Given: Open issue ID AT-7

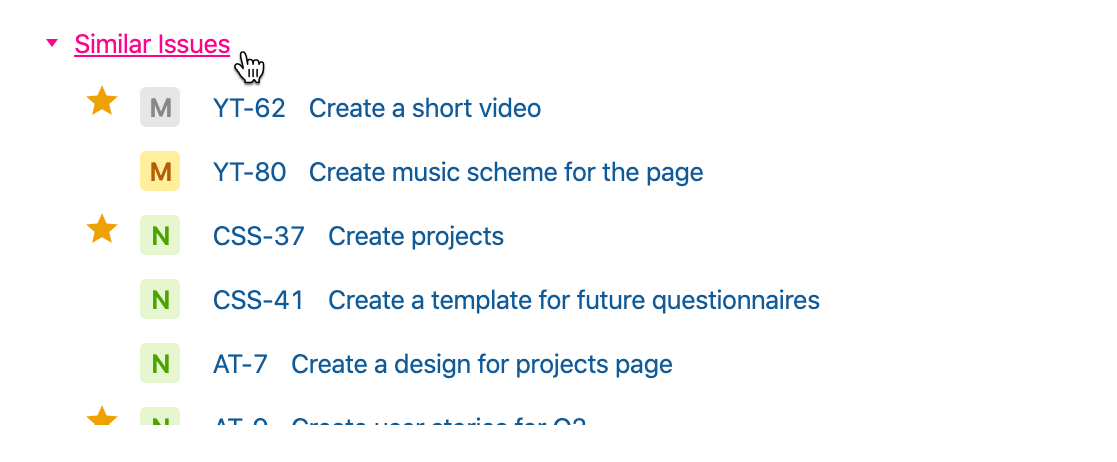Looking at the screenshot, I should point(240,364).
